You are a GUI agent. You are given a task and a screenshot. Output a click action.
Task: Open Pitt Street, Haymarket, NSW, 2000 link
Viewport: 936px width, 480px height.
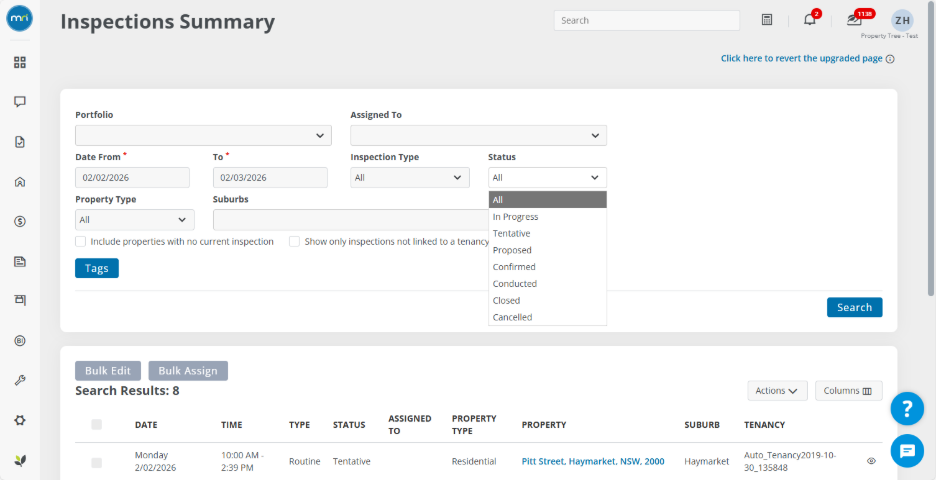coord(593,461)
